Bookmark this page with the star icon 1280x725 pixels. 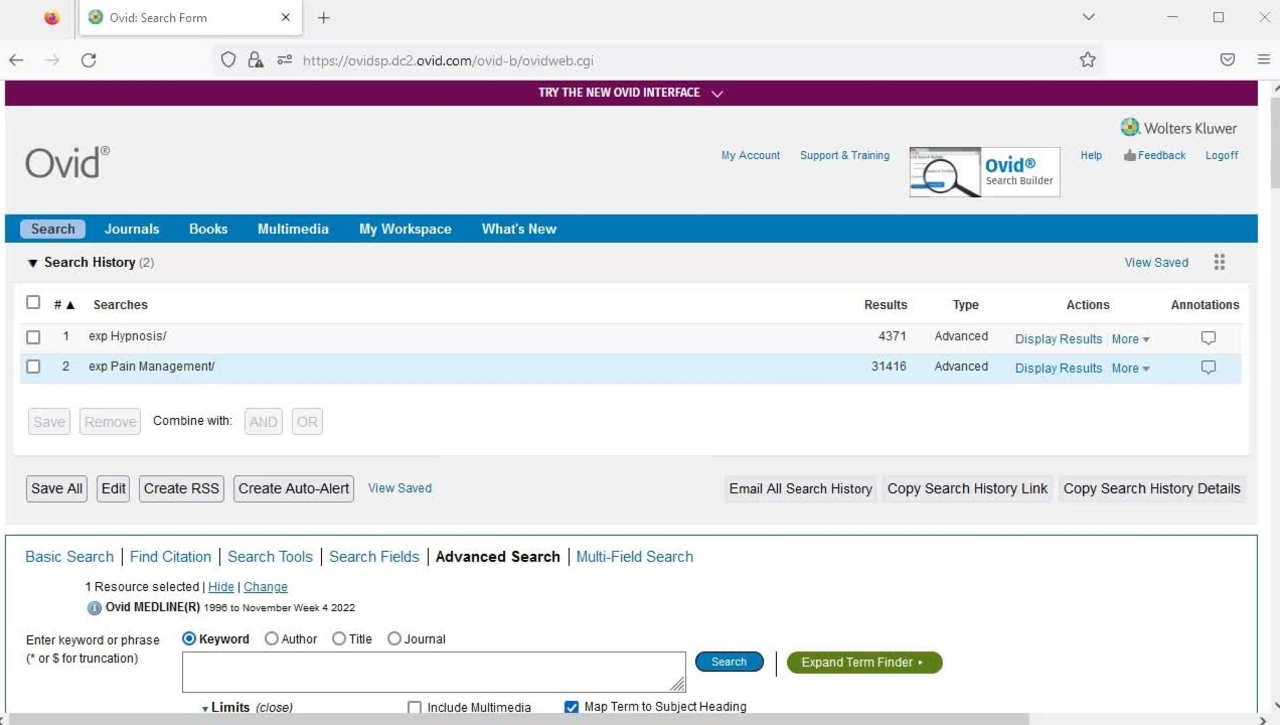[x=1087, y=60]
